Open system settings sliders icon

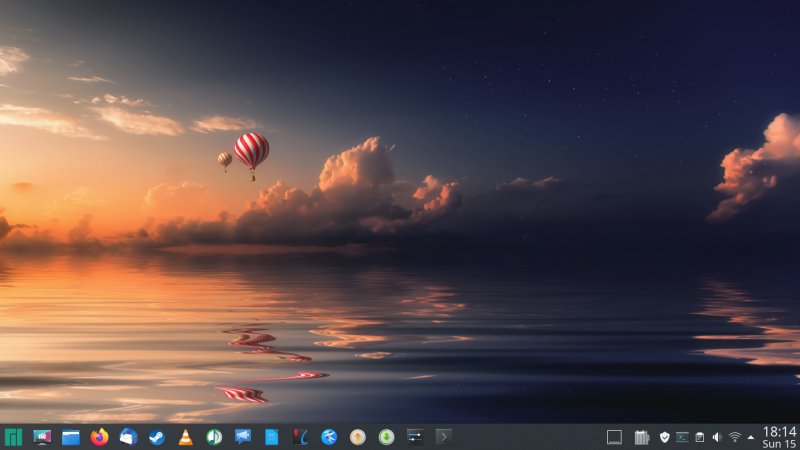(415, 437)
